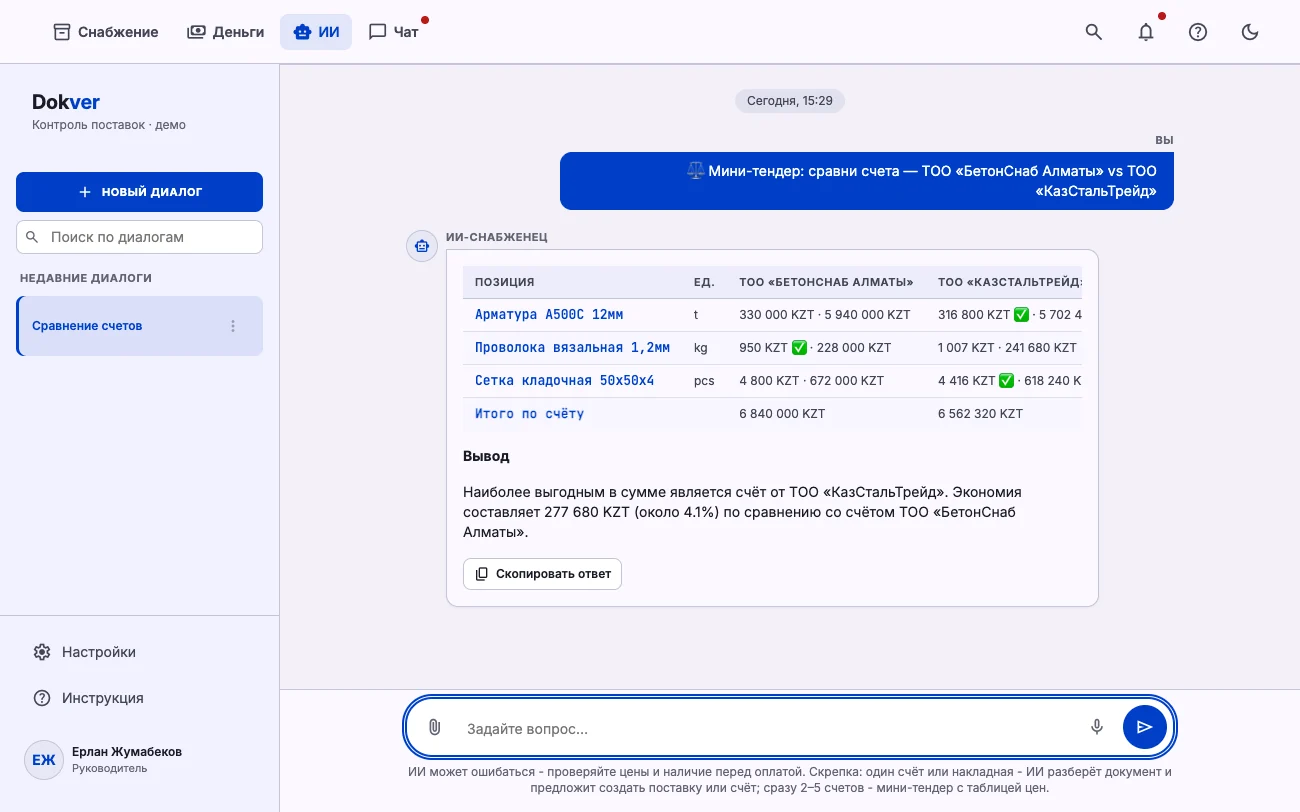The height and width of the screenshot is (812, 1300).
Task: Open the Арматура A500C 12мм link
Action: (549, 314)
